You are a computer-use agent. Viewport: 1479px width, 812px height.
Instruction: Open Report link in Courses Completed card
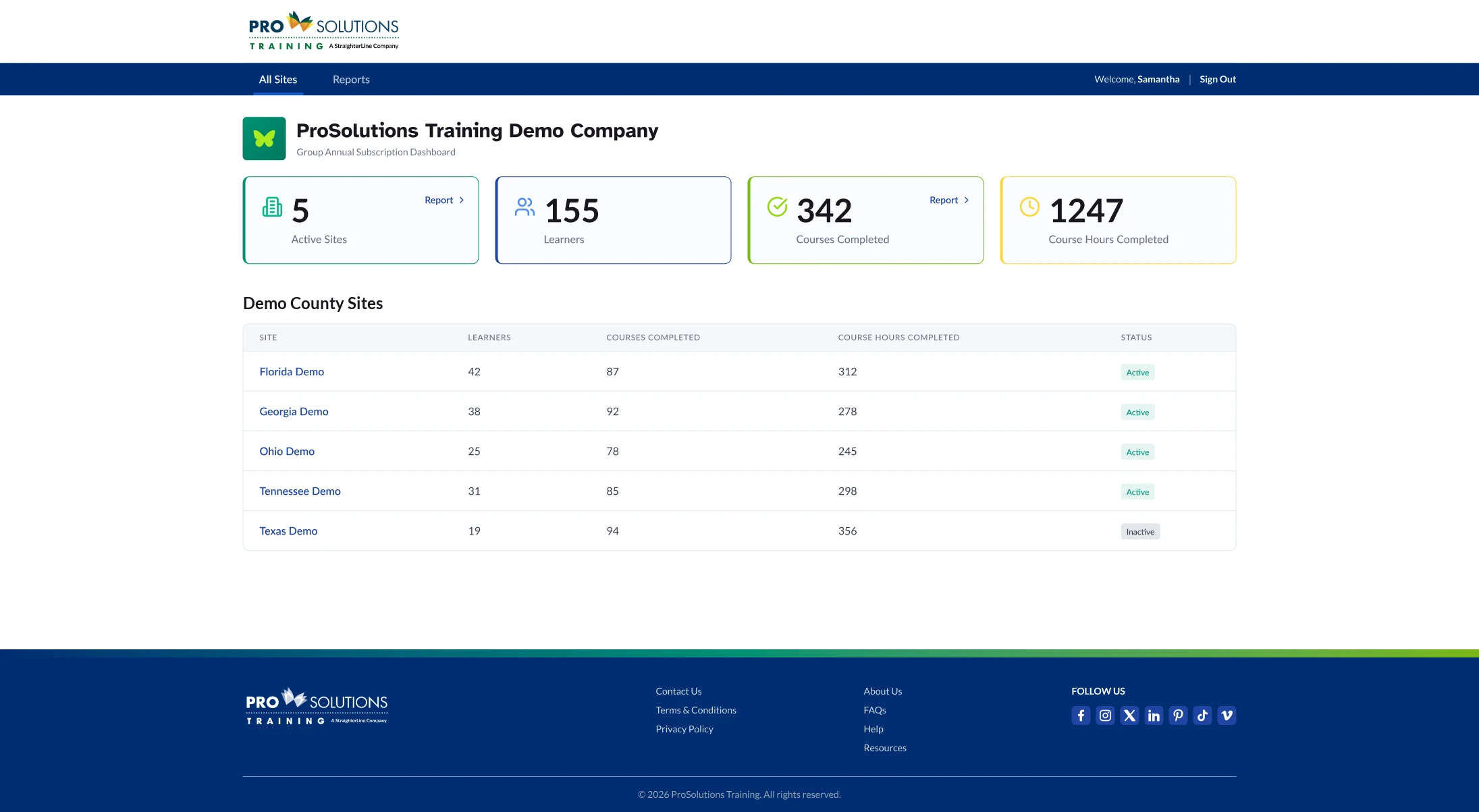coord(949,200)
